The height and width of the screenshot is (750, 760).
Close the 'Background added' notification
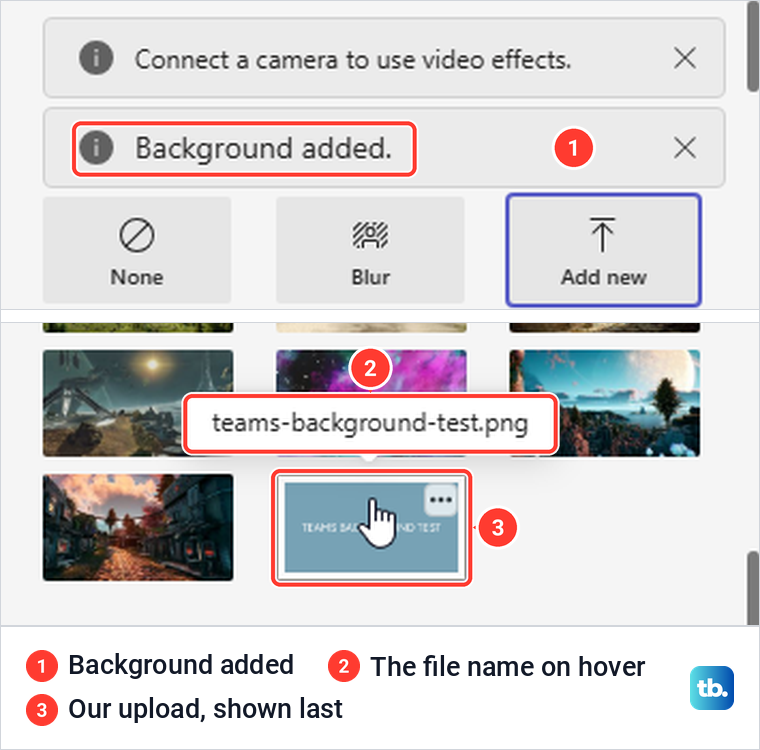coord(685,147)
